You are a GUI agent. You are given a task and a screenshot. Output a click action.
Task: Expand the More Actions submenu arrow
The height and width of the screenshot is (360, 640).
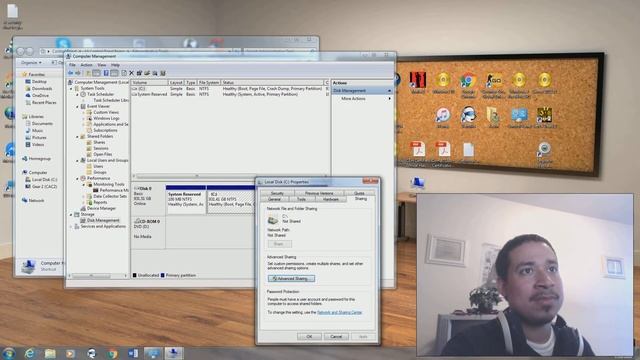tap(389, 99)
